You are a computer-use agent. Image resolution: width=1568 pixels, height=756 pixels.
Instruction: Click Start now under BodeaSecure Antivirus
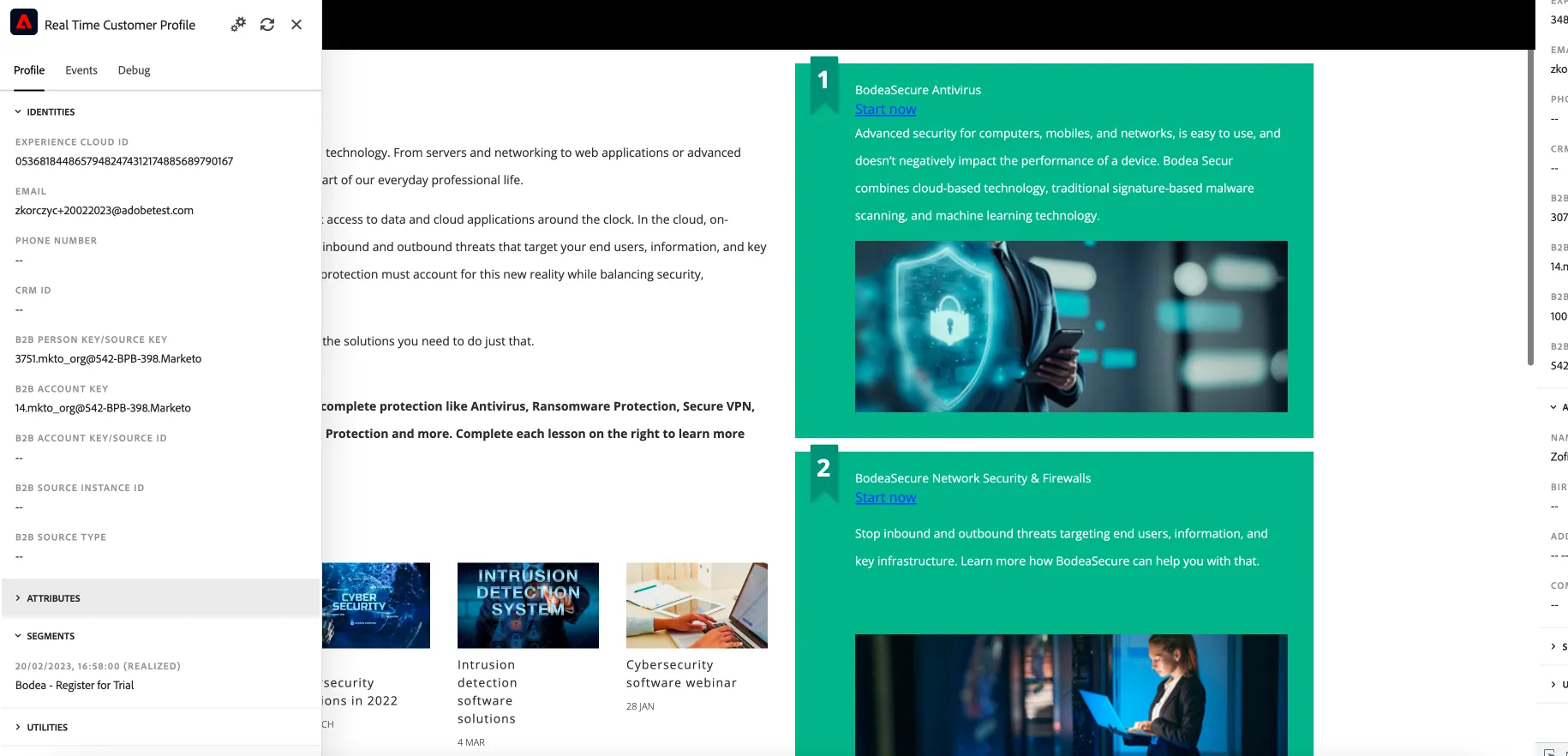(x=885, y=110)
